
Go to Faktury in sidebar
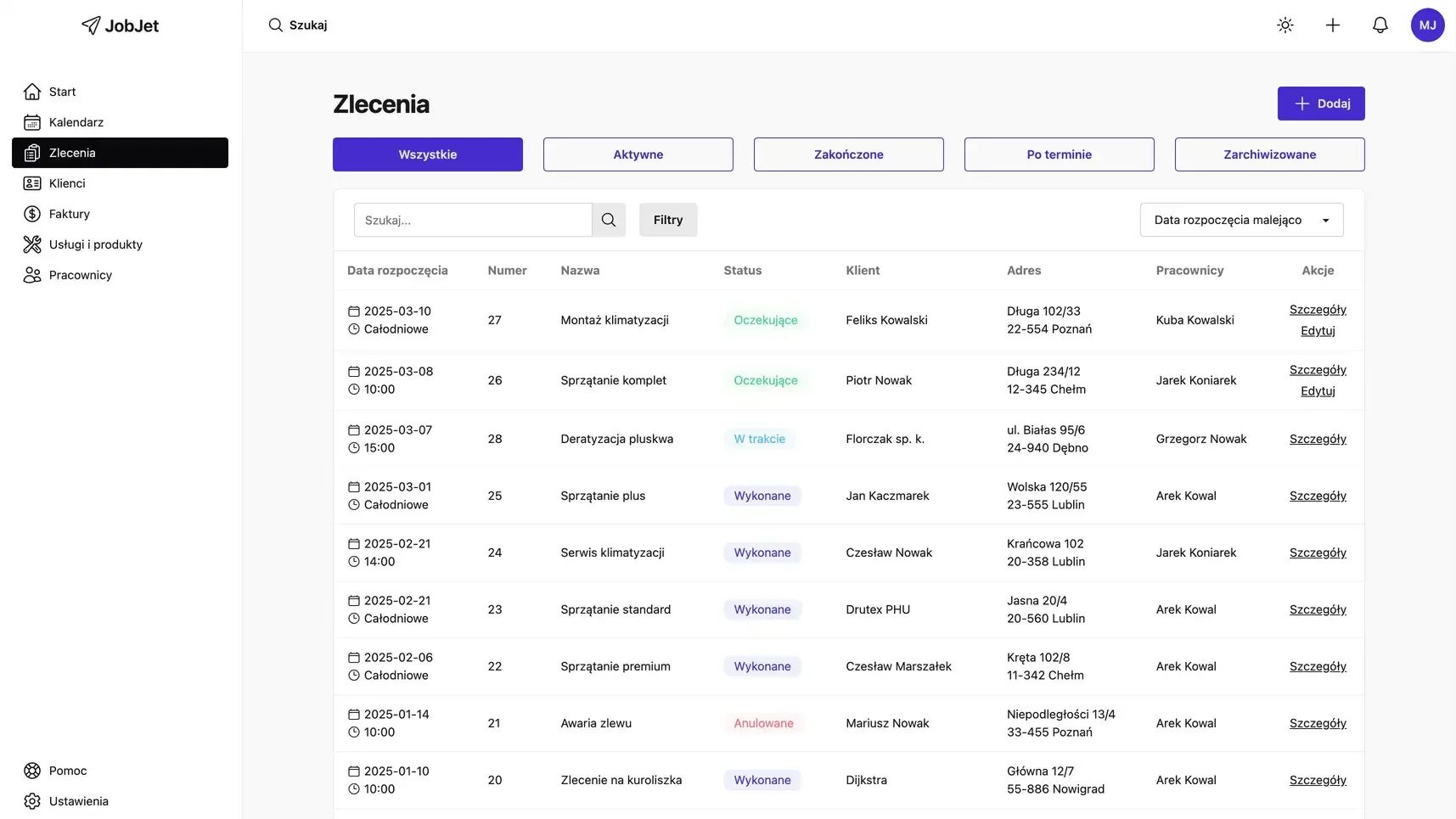(x=69, y=214)
